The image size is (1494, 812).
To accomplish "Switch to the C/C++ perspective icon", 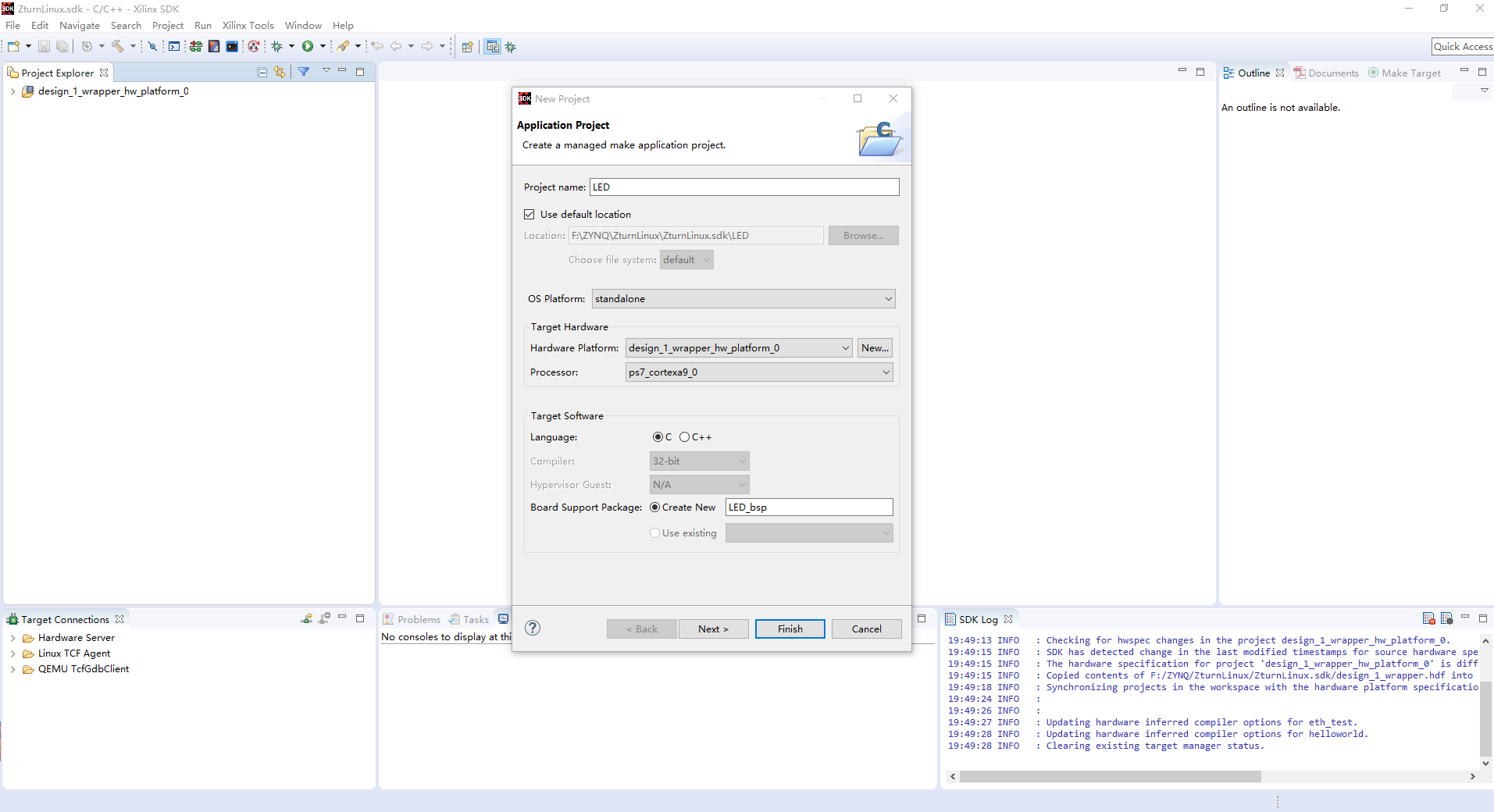I will click(493, 47).
